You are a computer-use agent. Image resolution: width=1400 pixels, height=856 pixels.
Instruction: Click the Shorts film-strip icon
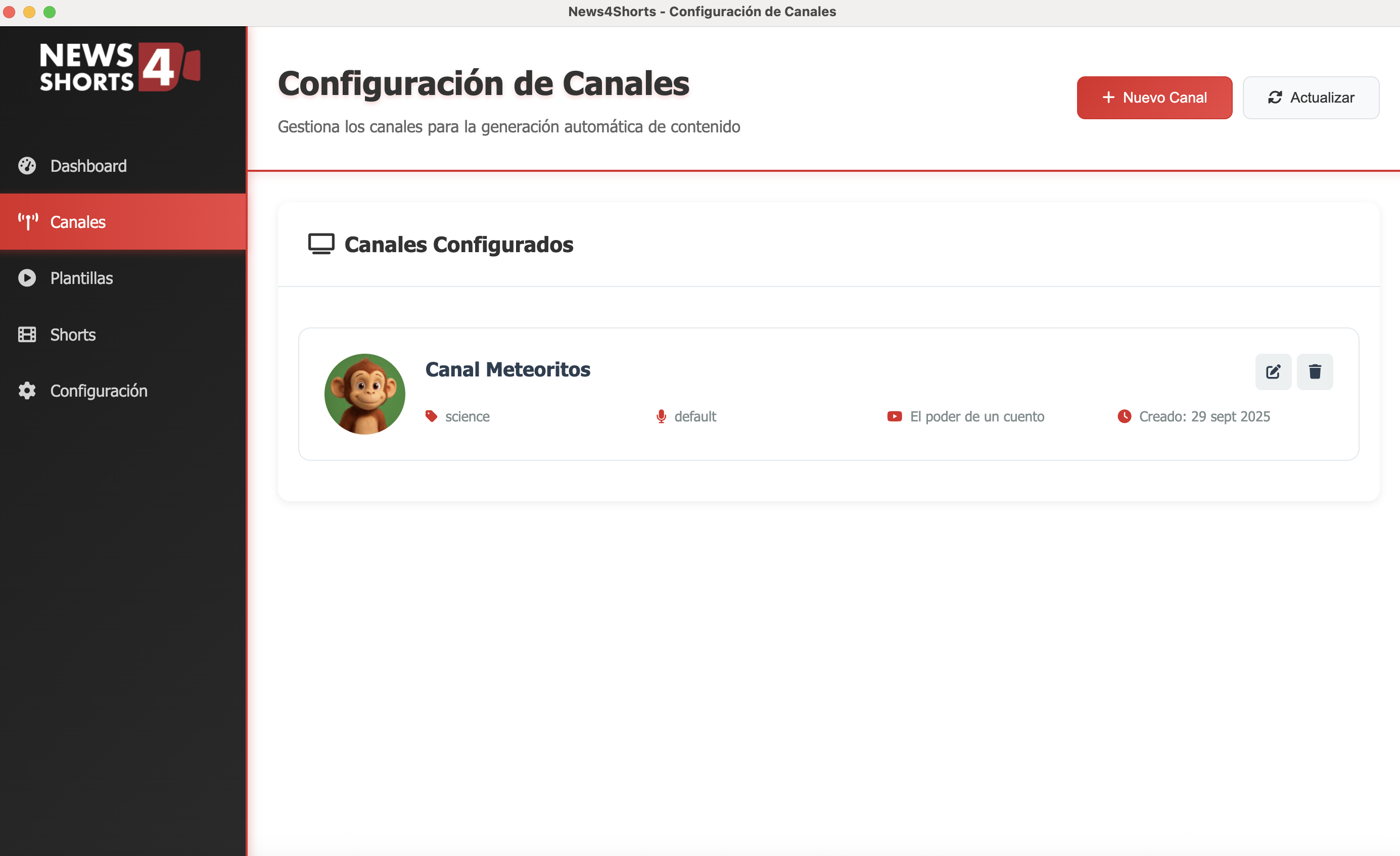(x=27, y=335)
